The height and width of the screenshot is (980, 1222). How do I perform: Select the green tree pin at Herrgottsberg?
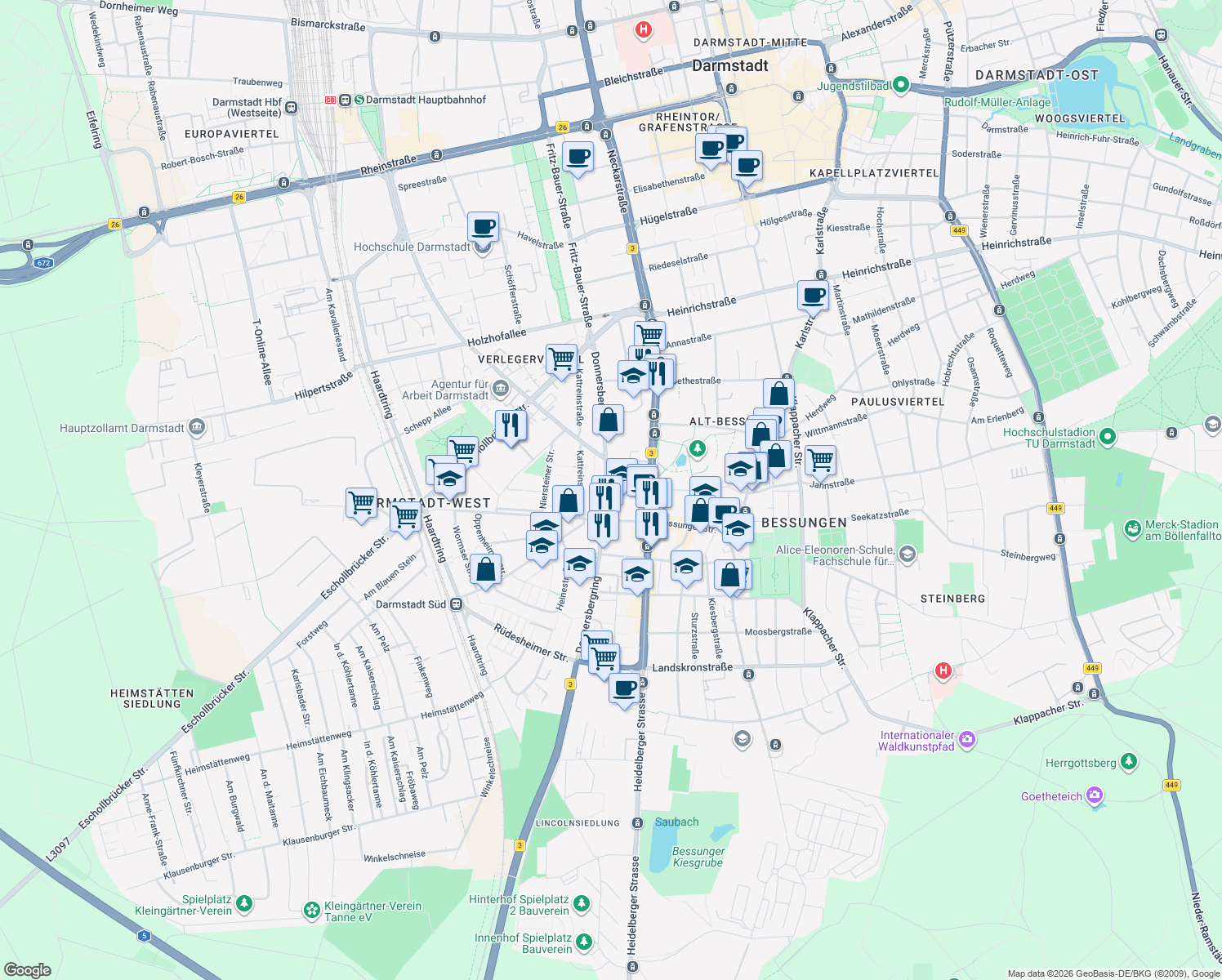coord(1128,761)
